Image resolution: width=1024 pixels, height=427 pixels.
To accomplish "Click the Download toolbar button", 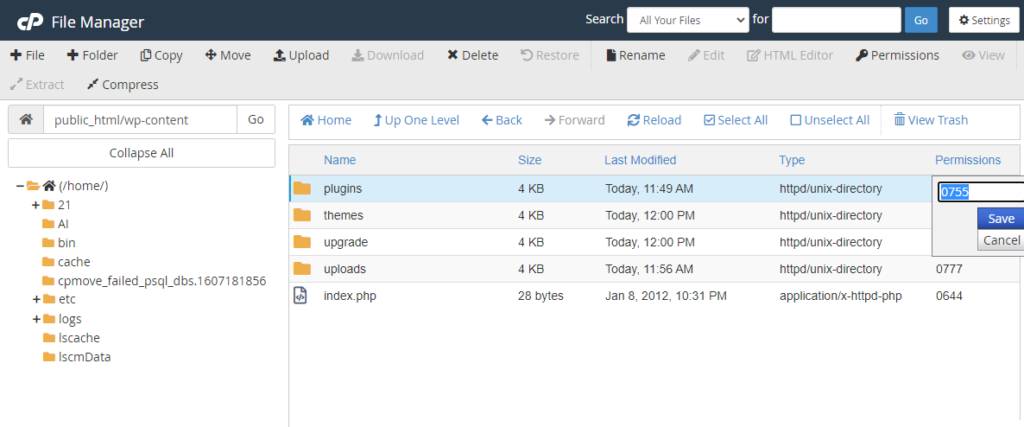I will 388,55.
